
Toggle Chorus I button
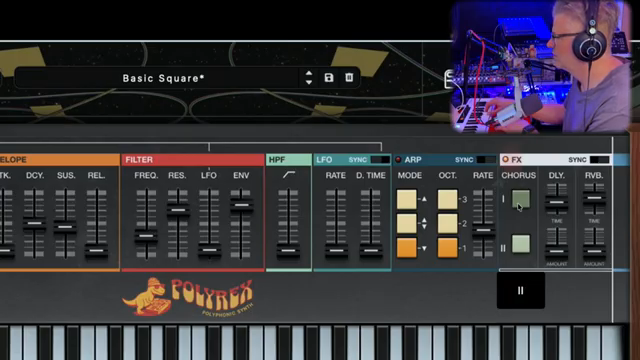coord(521,199)
